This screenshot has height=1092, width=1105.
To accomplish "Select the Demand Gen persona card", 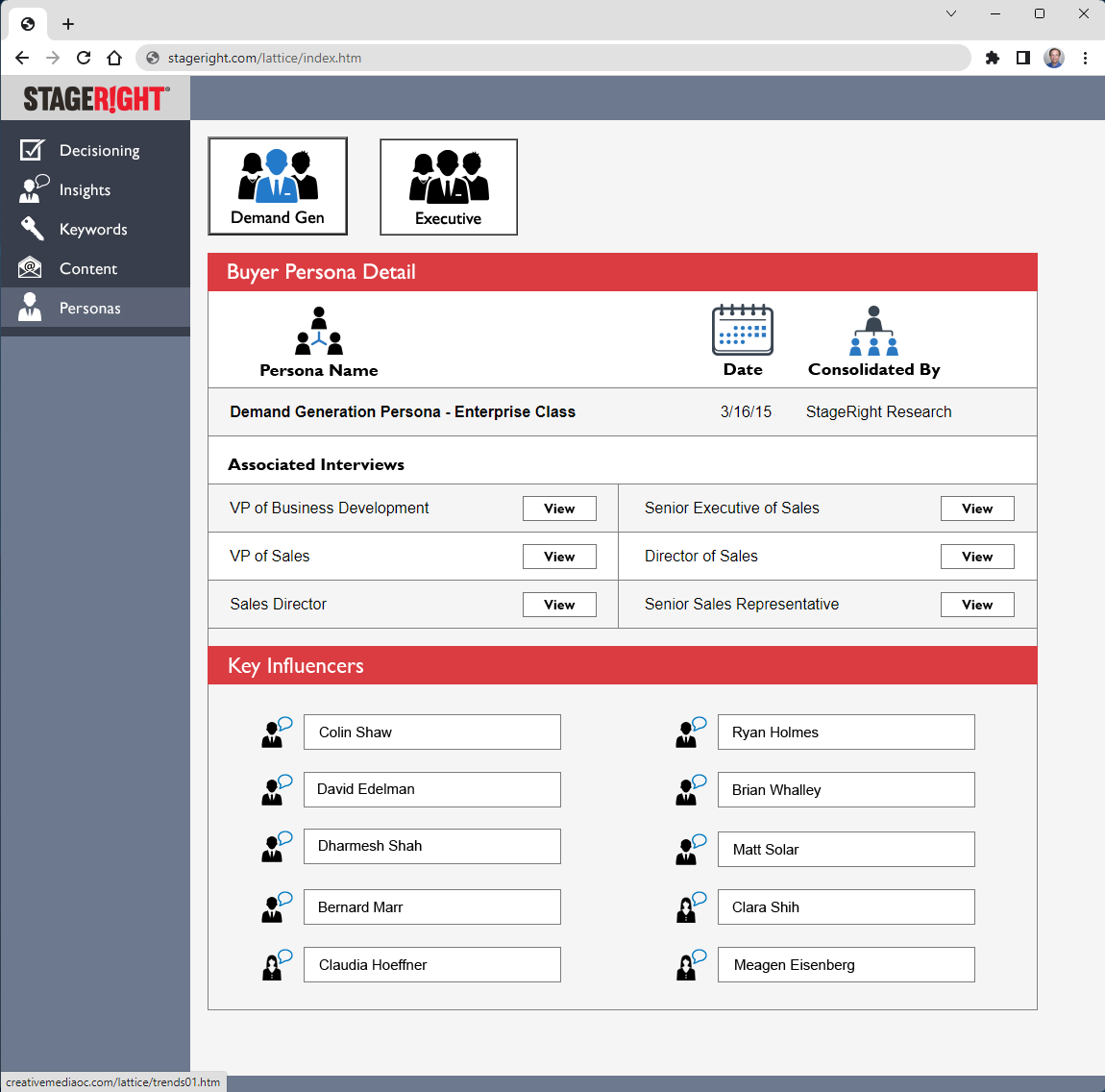I will tap(278, 186).
